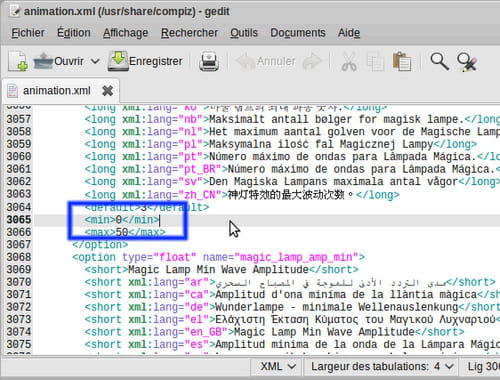This screenshot has height=380, width=500.
Task: Paste clipboard with paste icon
Action: pos(402,62)
